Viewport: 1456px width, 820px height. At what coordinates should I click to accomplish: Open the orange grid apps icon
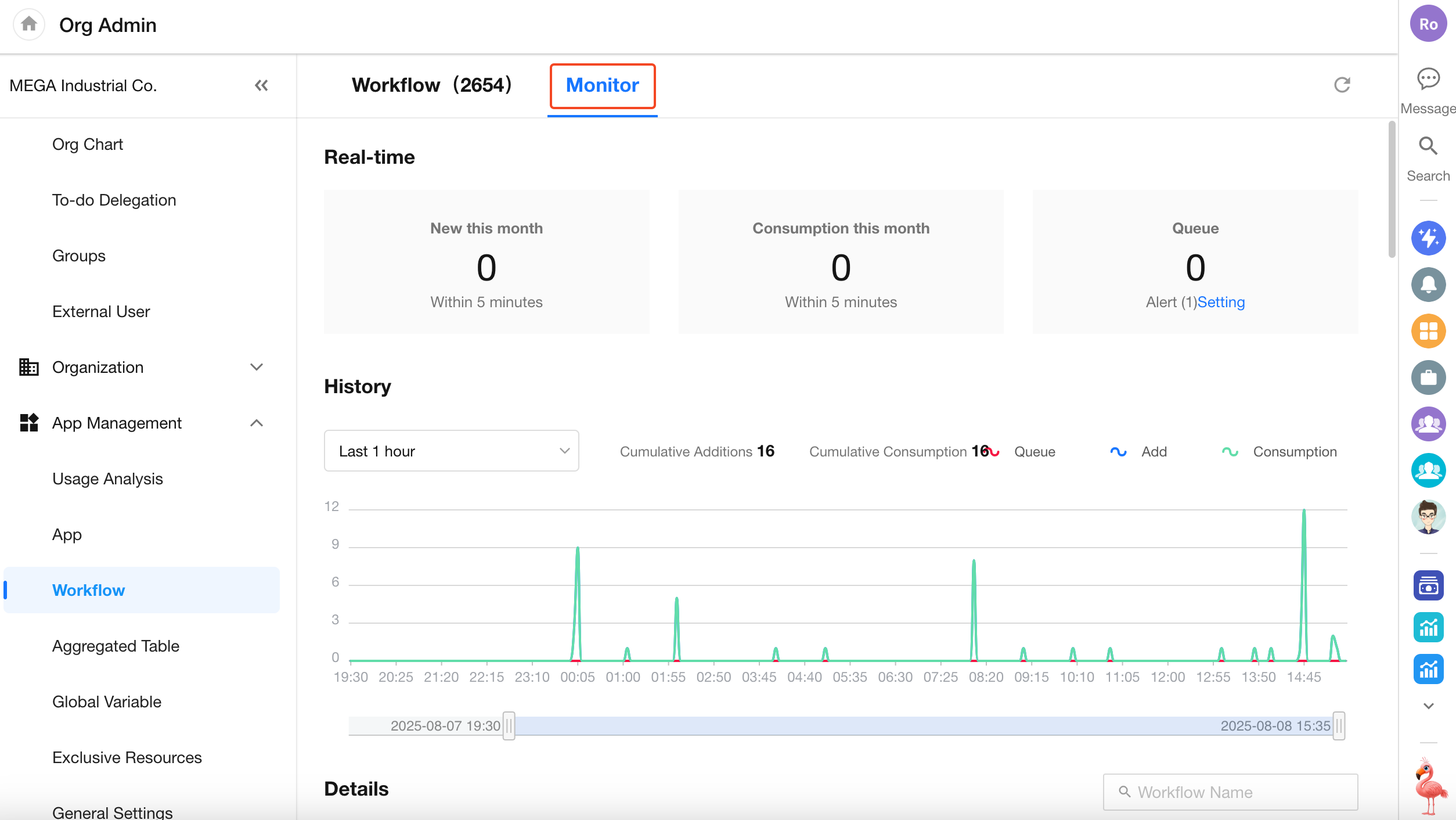1428,331
